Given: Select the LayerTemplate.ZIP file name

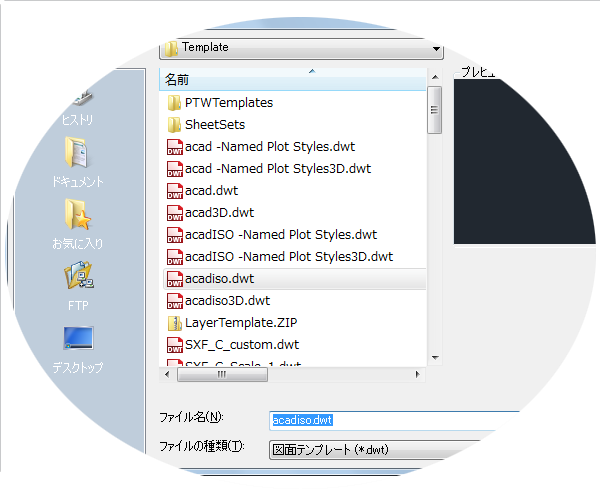Looking at the screenshot, I should (241, 323).
